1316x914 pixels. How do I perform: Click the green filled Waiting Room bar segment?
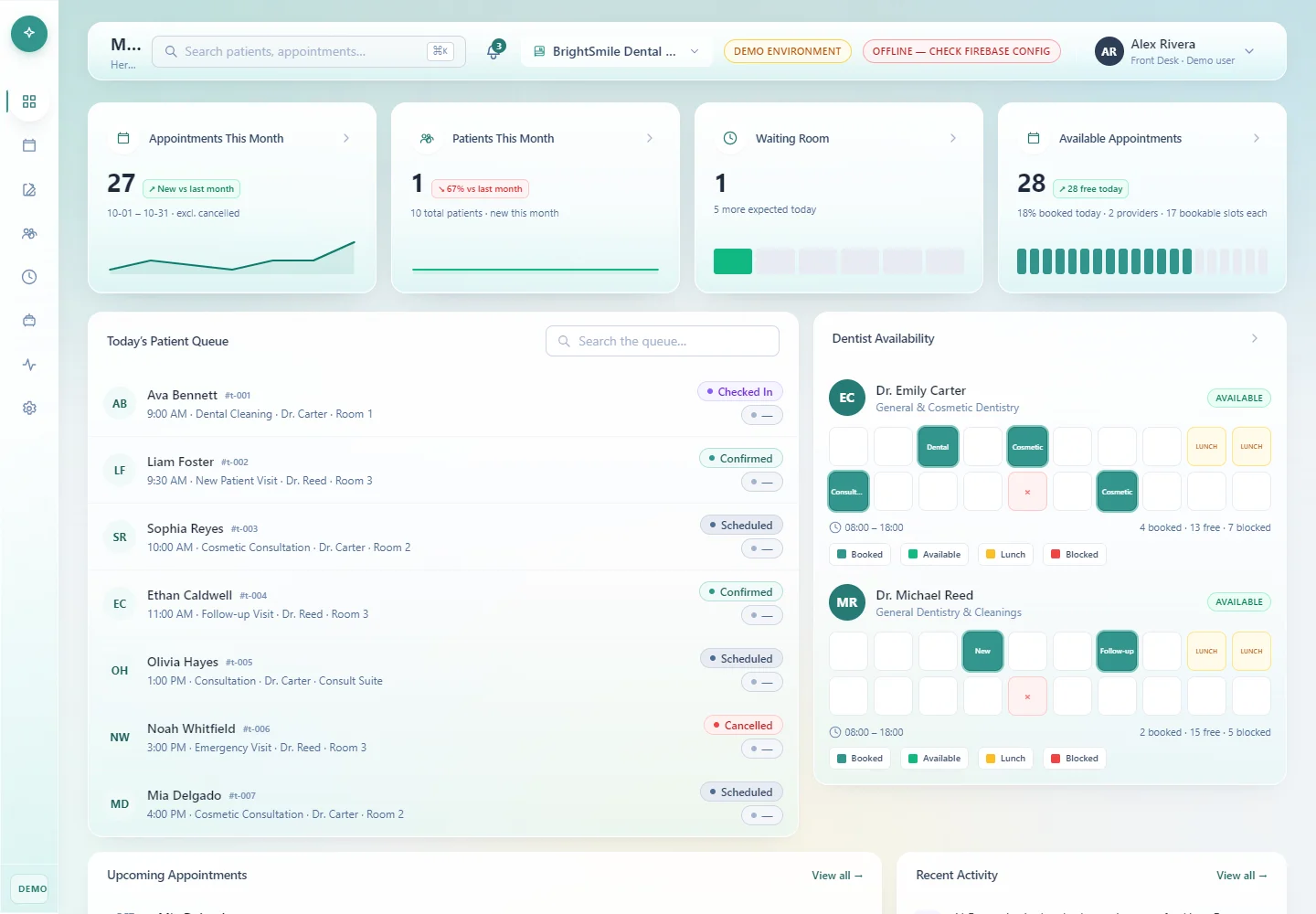(x=733, y=261)
